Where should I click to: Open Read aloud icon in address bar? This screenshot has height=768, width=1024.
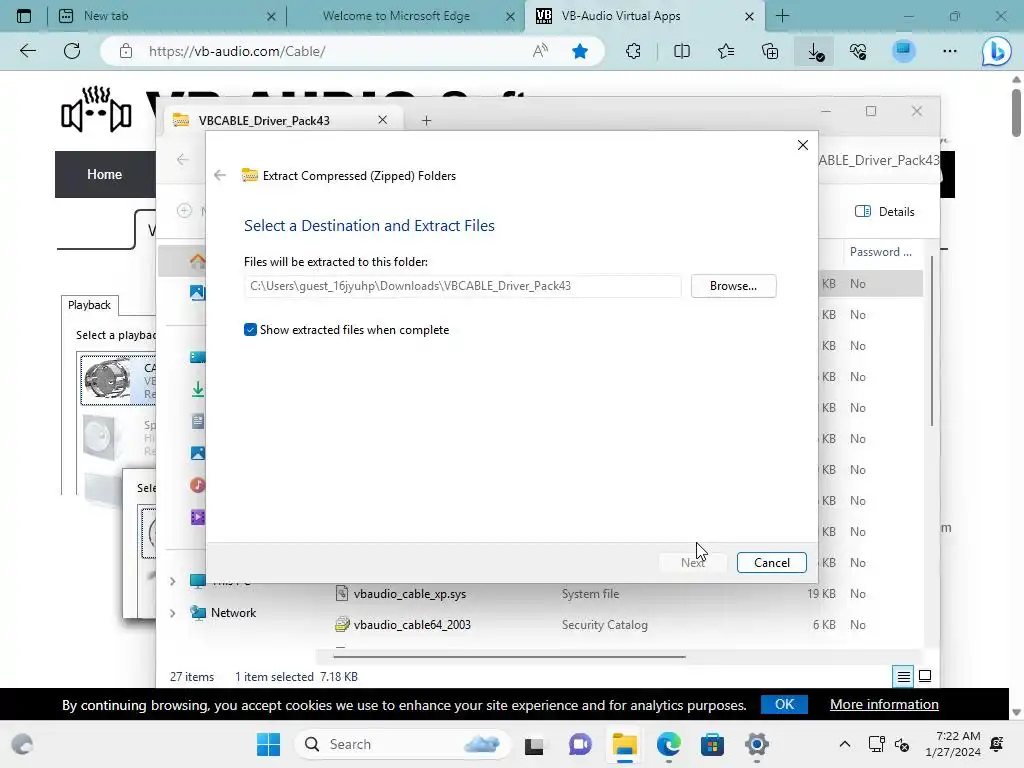pos(540,51)
